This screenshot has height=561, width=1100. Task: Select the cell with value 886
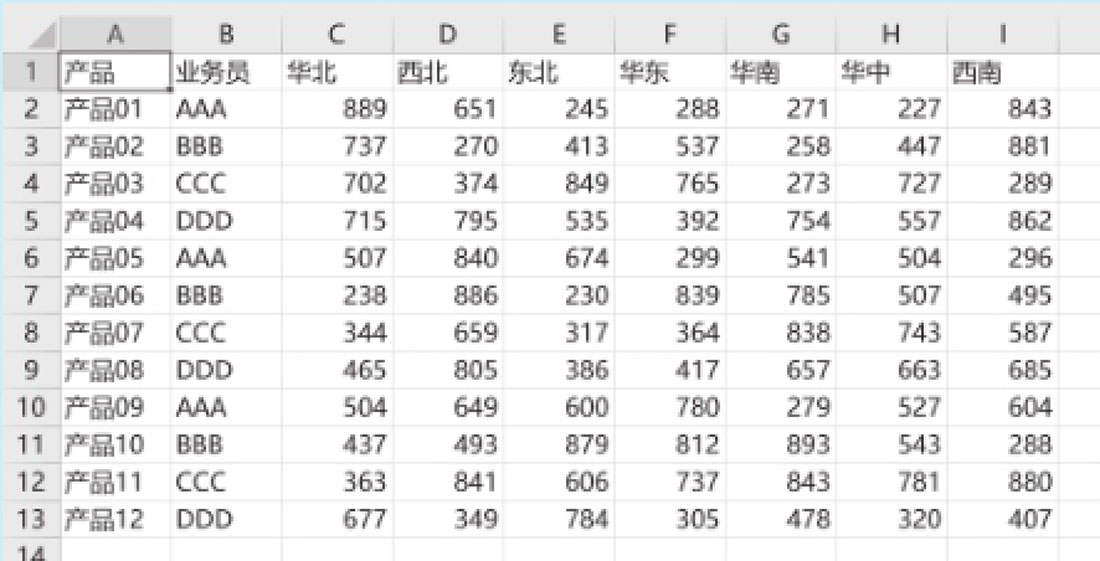coord(448,296)
